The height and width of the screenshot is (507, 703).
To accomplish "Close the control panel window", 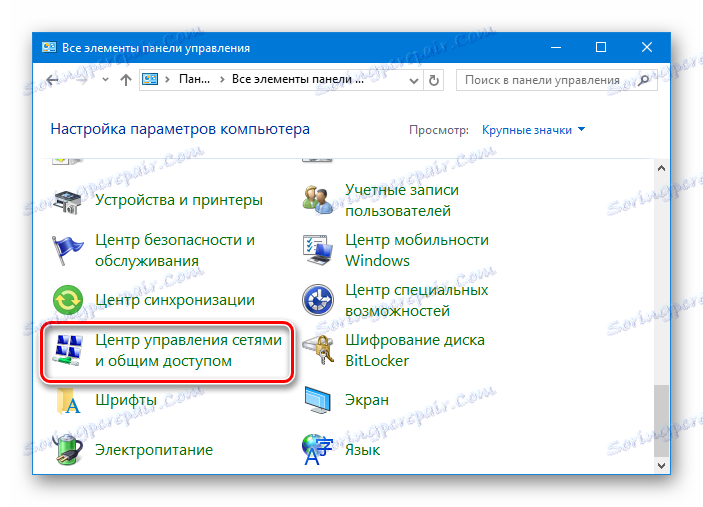I will pos(647,47).
